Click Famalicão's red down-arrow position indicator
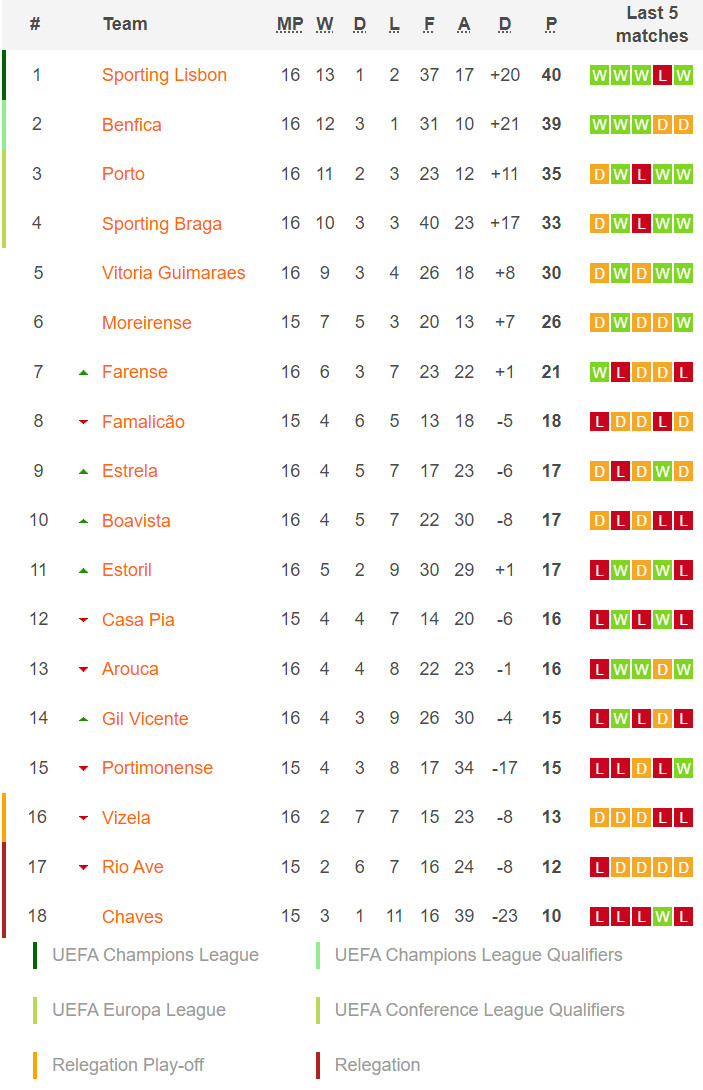Image resolution: width=703 pixels, height=1090 pixels. (83, 422)
